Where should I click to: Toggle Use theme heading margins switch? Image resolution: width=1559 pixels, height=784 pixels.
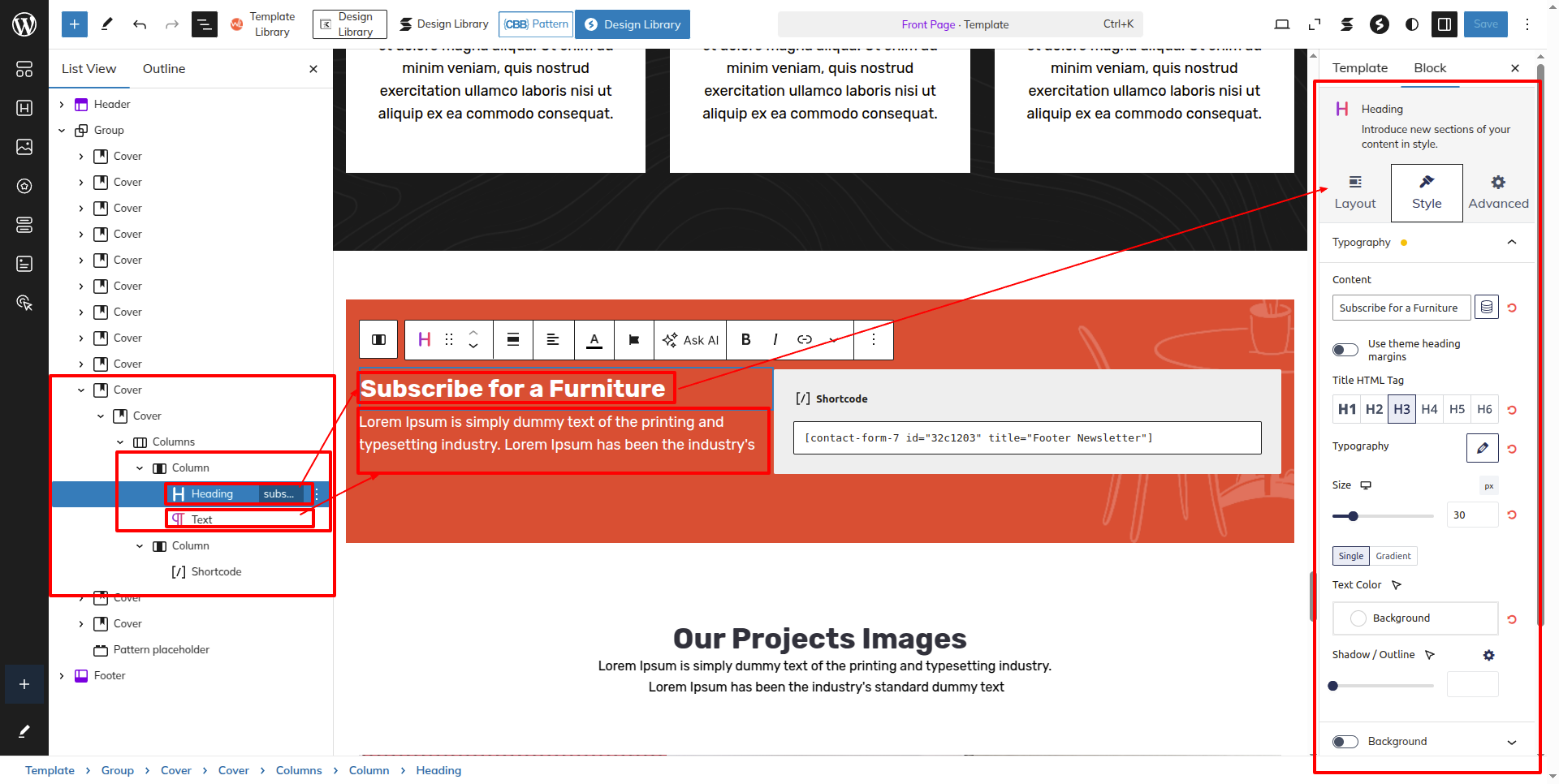click(1345, 350)
